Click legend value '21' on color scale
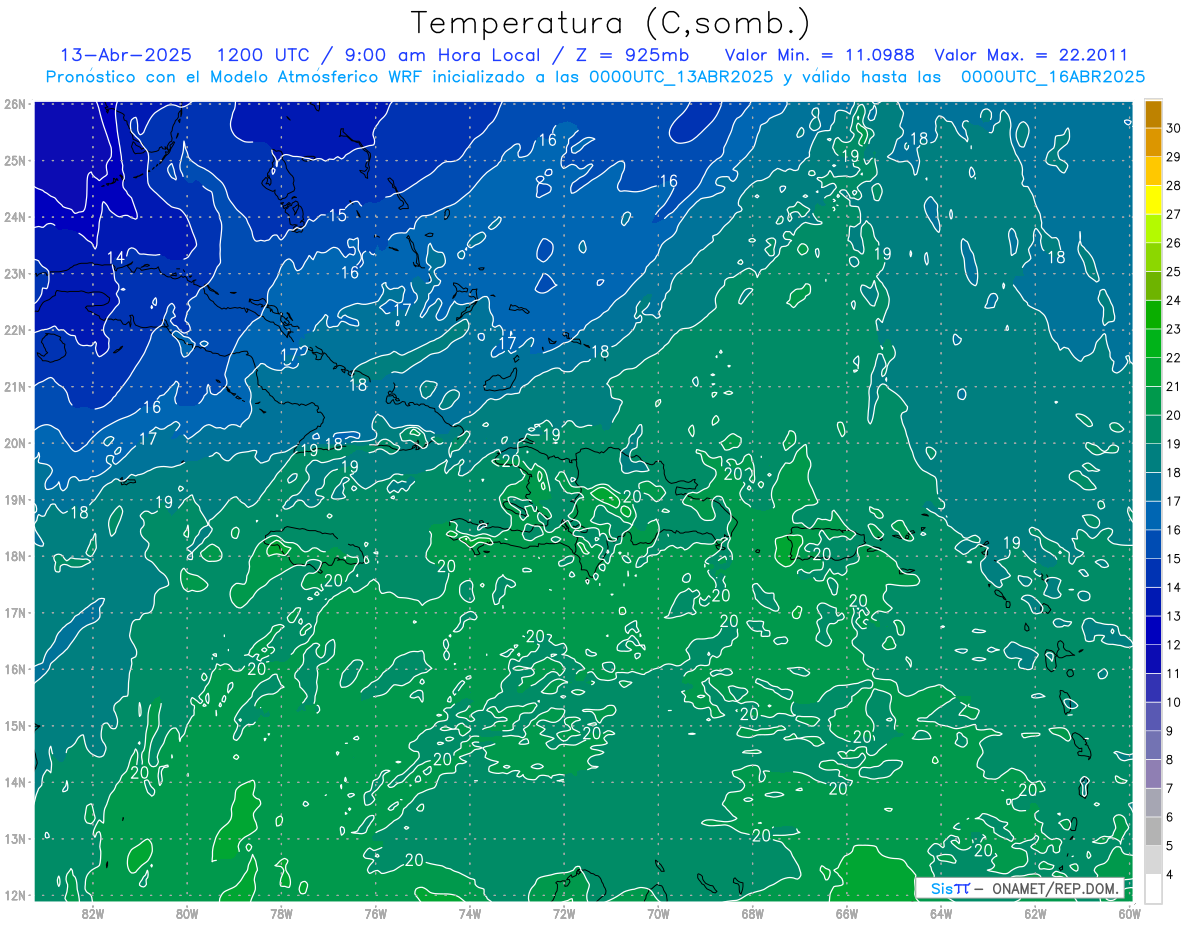The width and height of the screenshot is (1200, 927). pyautogui.click(x=1174, y=387)
